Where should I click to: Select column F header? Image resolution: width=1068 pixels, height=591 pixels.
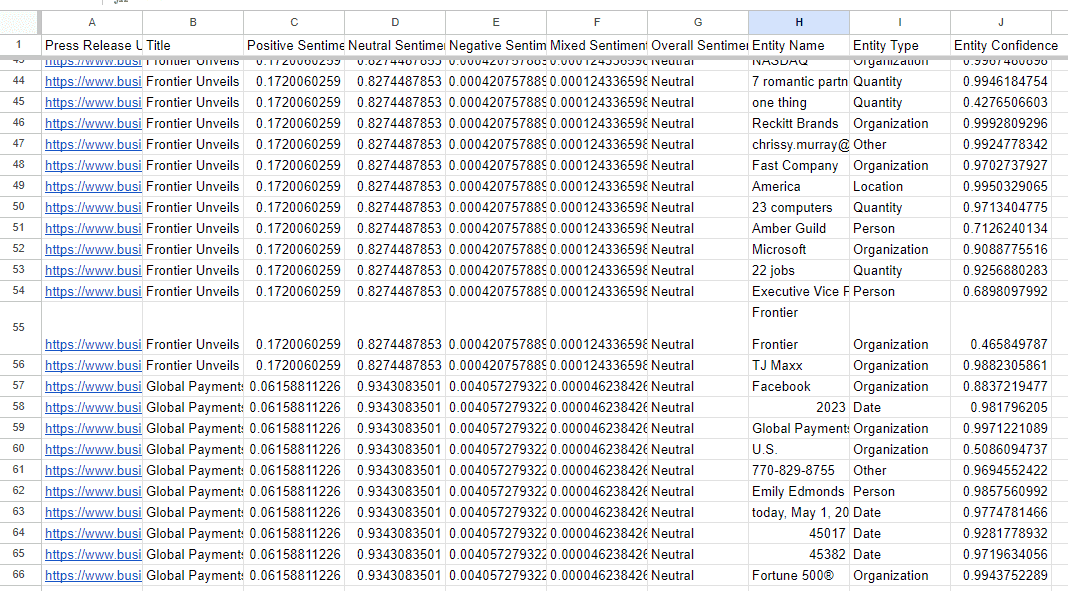click(597, 22)
